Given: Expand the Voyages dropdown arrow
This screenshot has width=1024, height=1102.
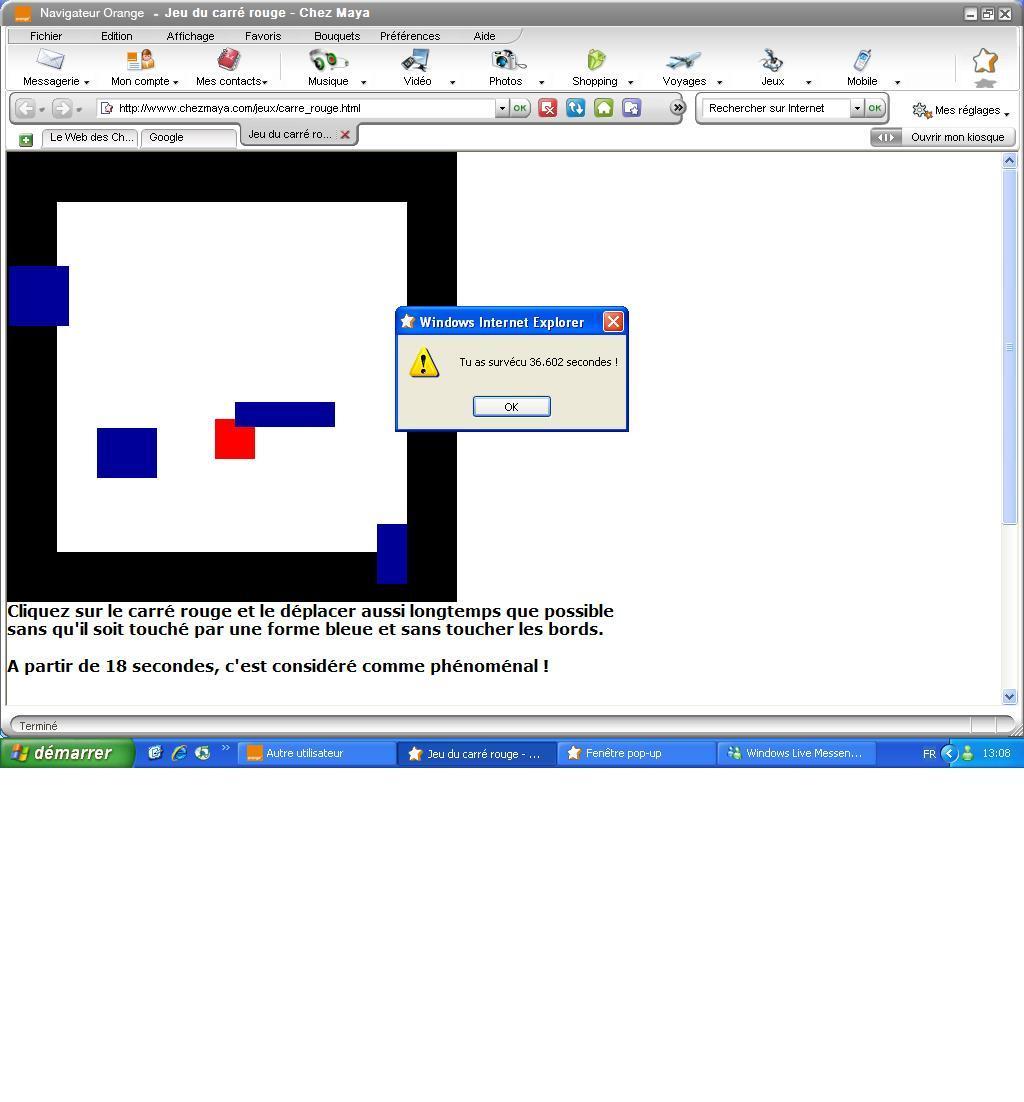Looking at the screenshot, I should [719, 82].
